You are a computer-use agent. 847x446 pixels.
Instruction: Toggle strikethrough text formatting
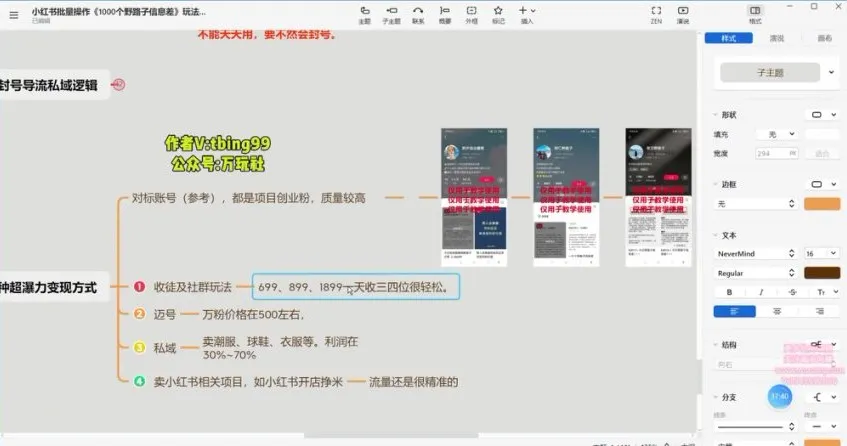[791, 292]
